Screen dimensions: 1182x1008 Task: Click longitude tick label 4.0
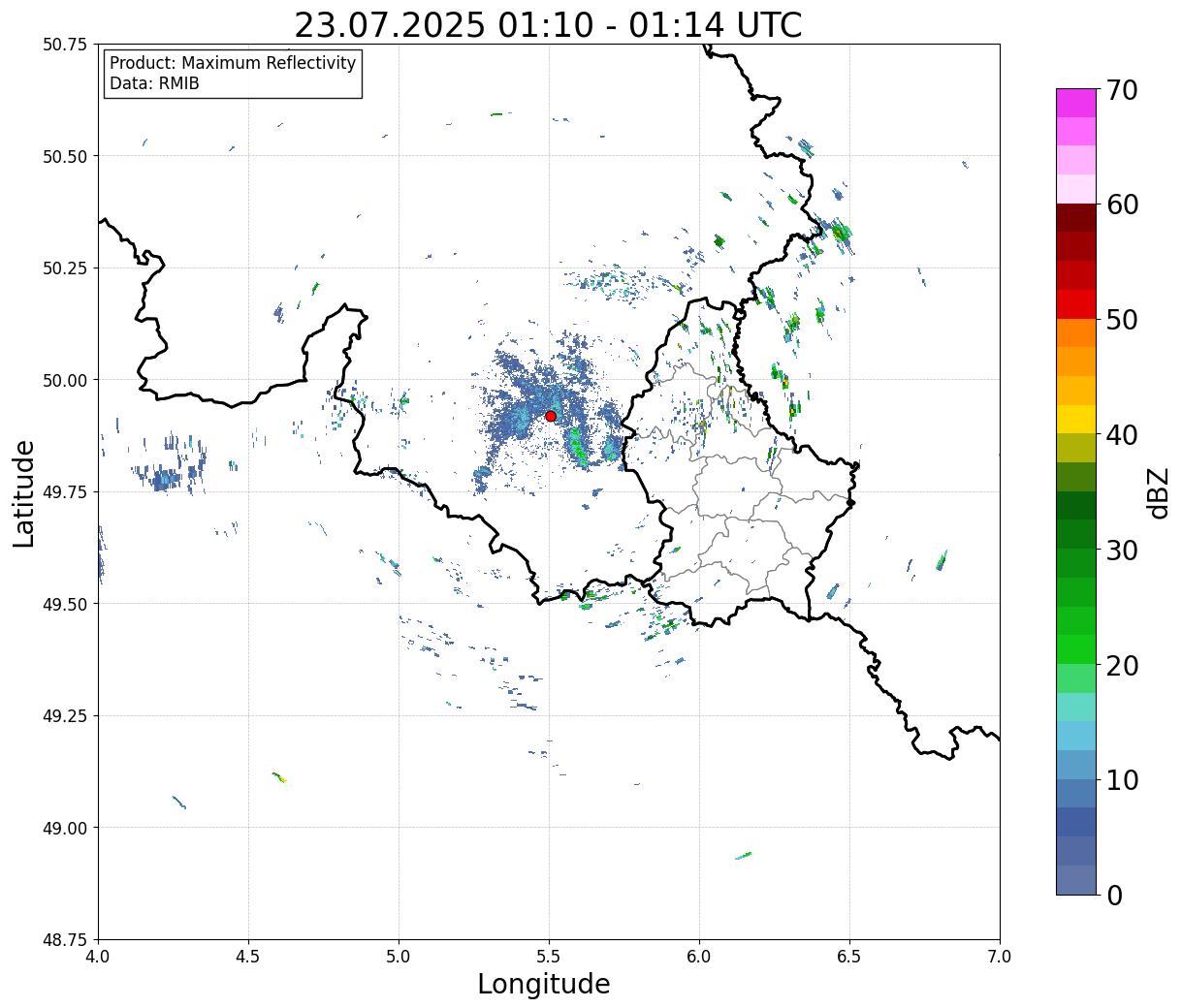[x=98, y=957]
